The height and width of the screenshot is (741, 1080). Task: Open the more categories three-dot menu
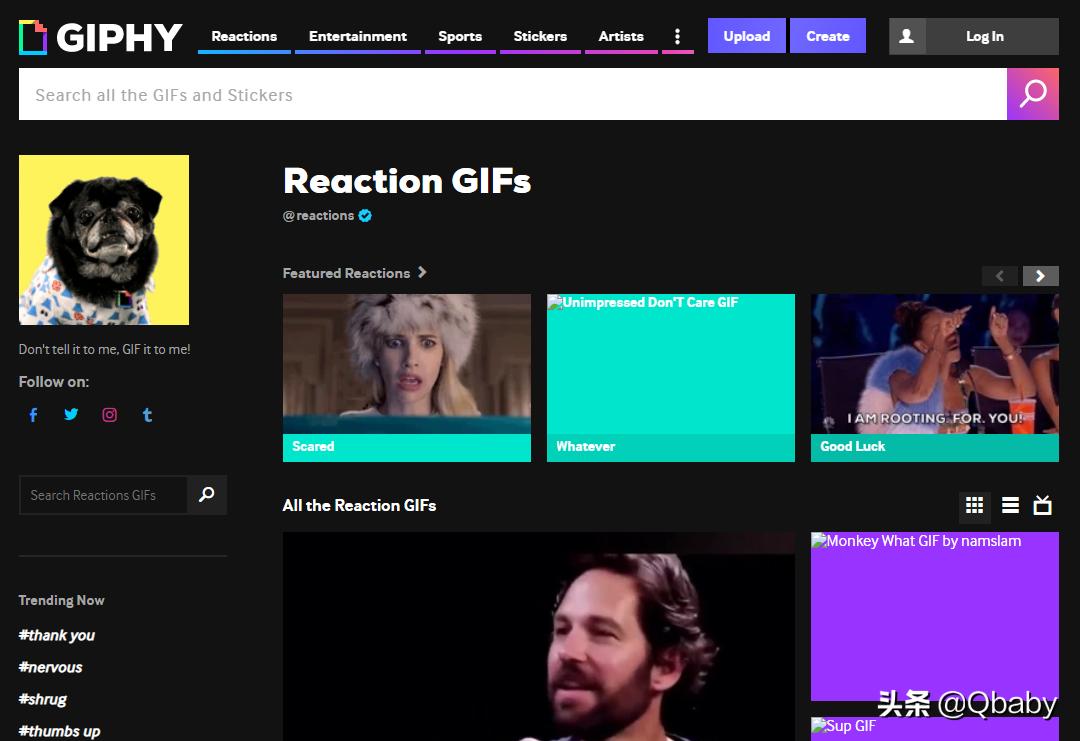pos(677,36)
